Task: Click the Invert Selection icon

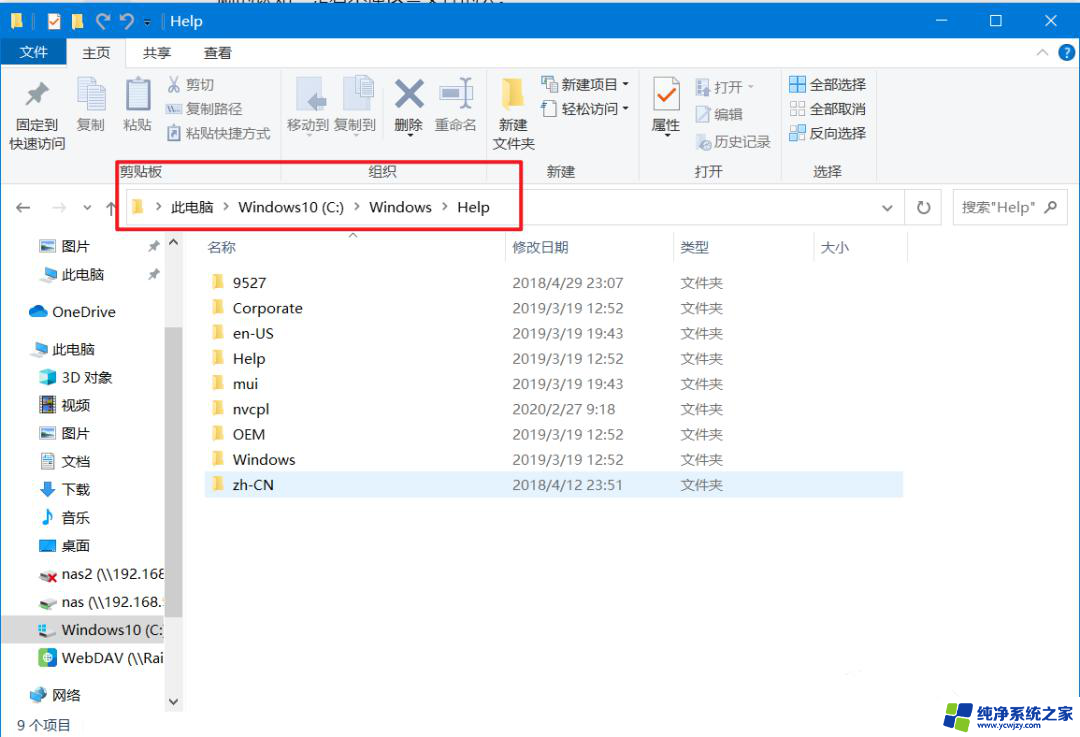Action: [x=797, y=133]
